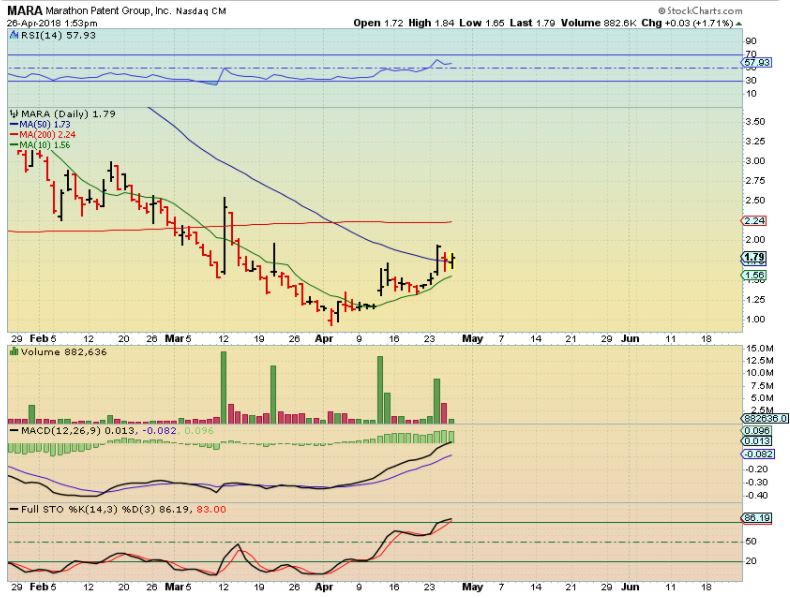This screenshot has height=598, width=790.
Task: Click the -0.40 label on the MACD axis
Action: 757,495
